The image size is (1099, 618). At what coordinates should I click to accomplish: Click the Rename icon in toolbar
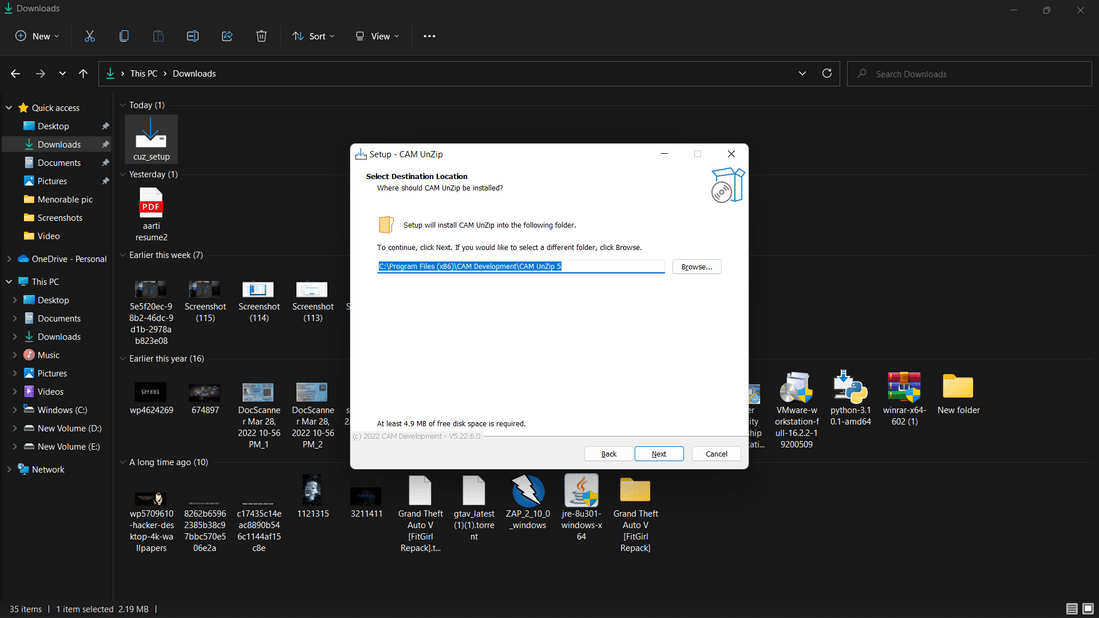tap(192, 36)
